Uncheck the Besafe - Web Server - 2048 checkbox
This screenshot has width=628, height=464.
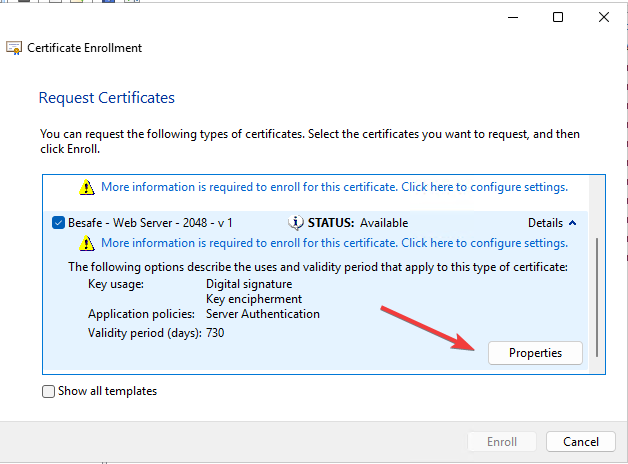tap(58, 223)
